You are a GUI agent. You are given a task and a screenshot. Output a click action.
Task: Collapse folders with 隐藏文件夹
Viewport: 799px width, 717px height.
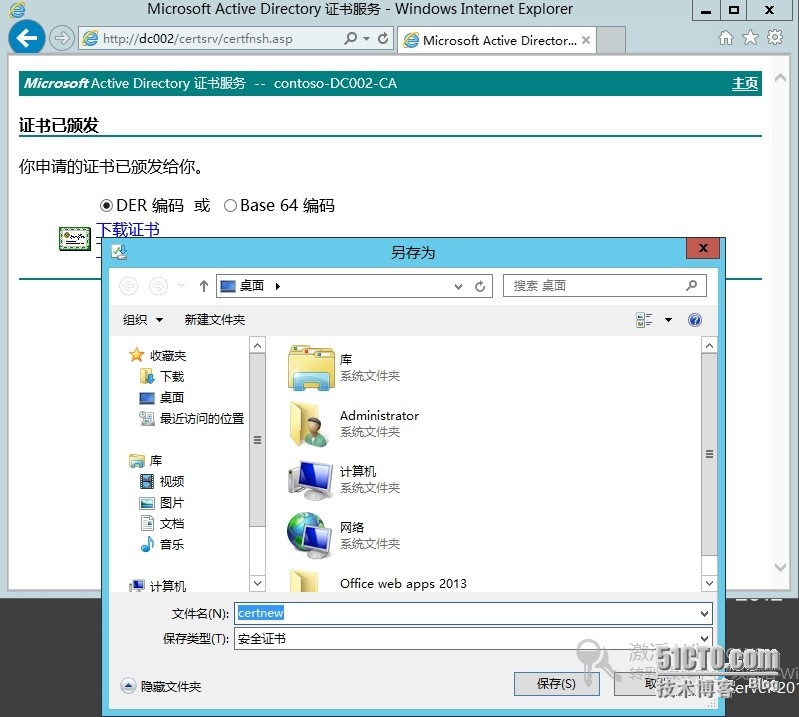[161, 686]
